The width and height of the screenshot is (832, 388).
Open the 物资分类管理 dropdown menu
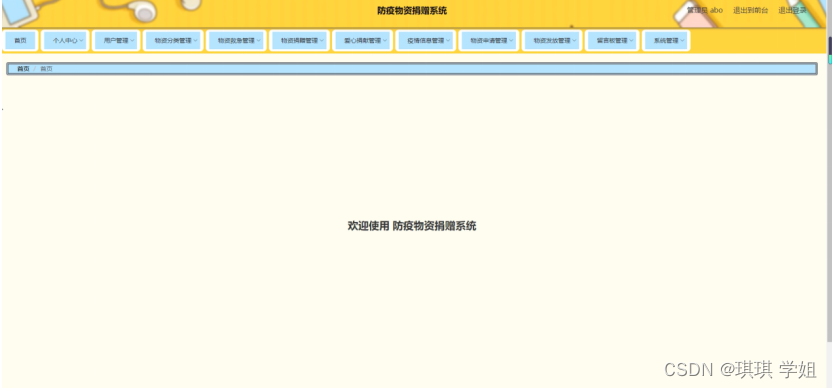pyautogui.click(x=173, y=40)
